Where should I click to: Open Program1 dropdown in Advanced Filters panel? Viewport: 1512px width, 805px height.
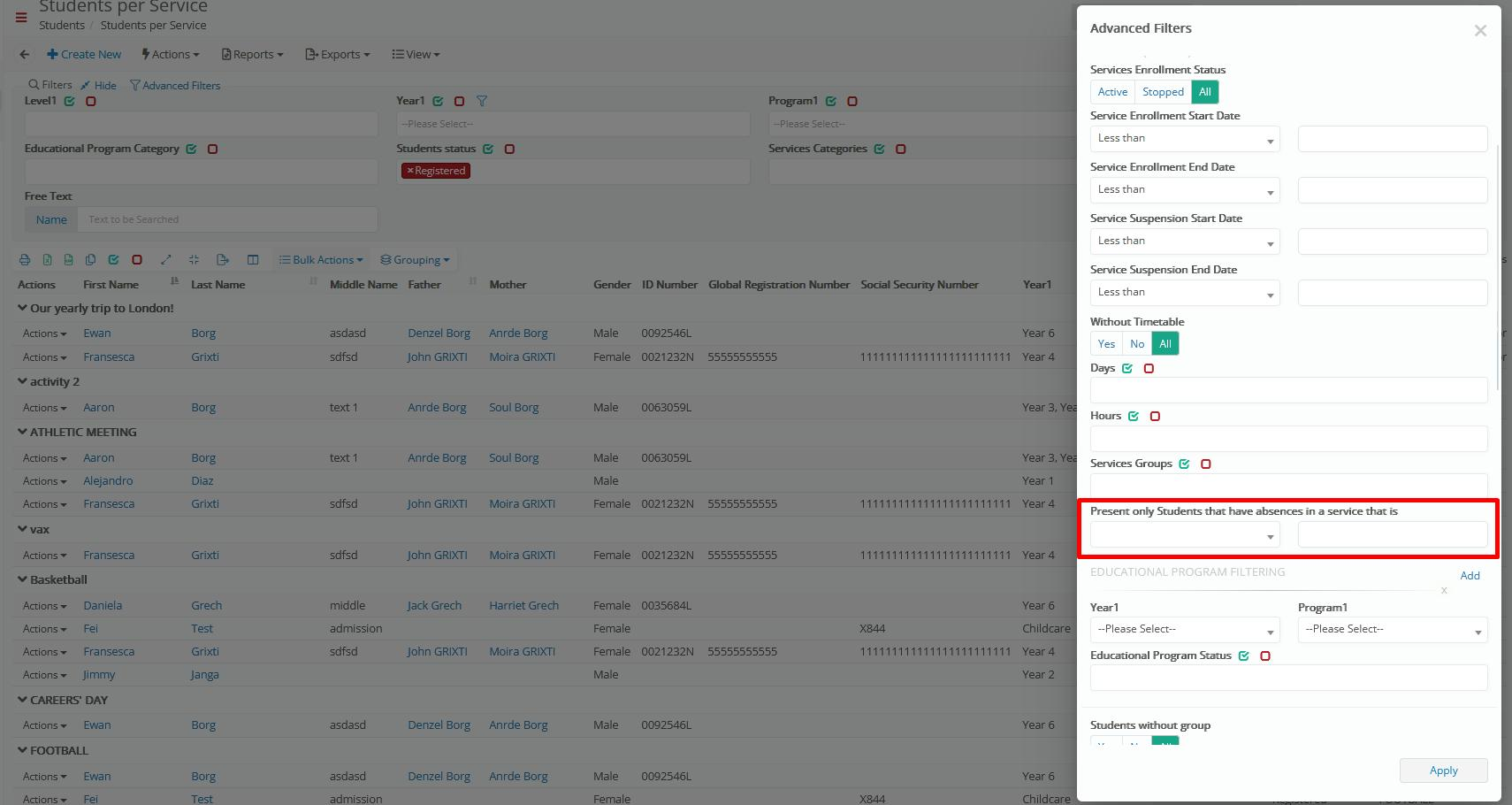[x=1393, y=630]
